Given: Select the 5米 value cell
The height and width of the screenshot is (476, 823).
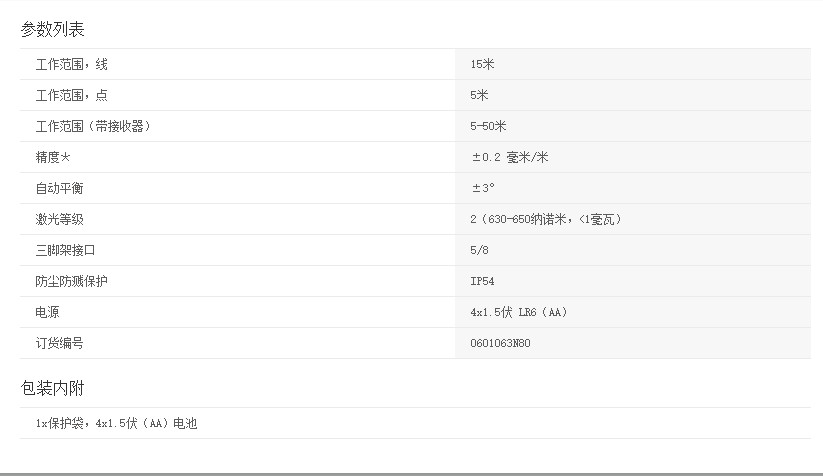Looking at the screenshot, I should [x=480, y=96].
